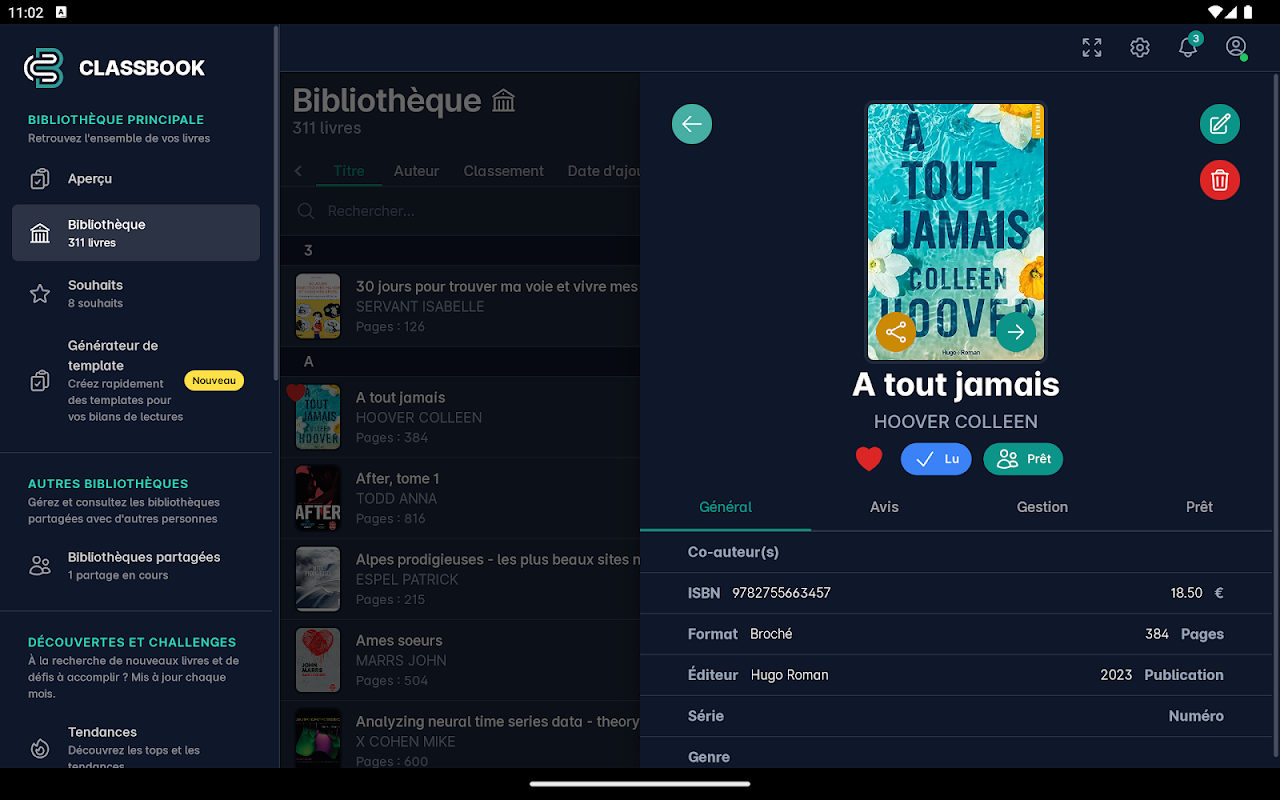Open user profile icon
The height and width of the screenshot is (800, 1280).
pos(1236,47)
